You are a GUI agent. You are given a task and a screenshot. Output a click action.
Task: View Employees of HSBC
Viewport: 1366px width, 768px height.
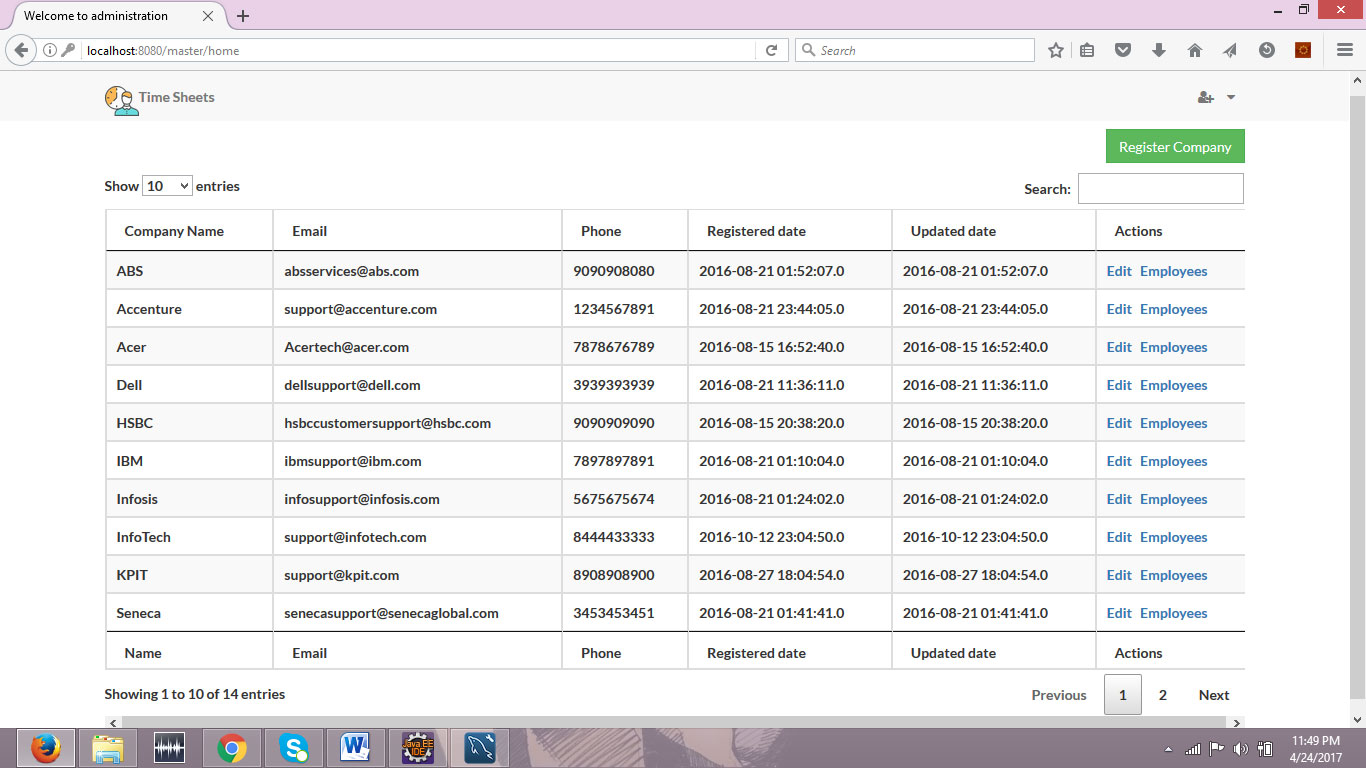pyautogui.click(x=1174, y=423)
